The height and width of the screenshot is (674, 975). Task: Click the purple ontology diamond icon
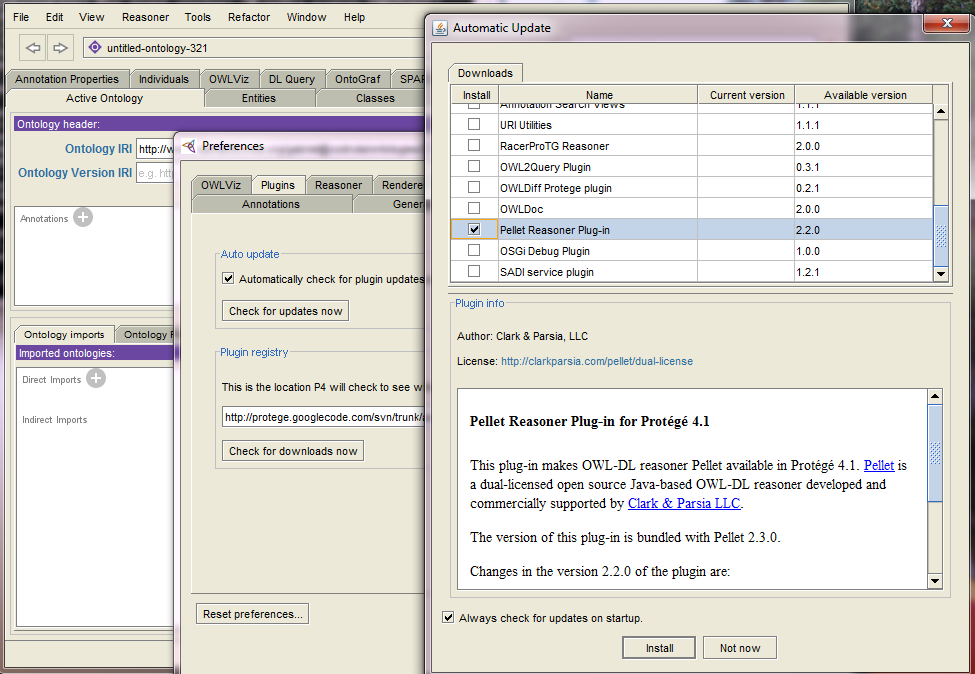(x=95, y=47)
